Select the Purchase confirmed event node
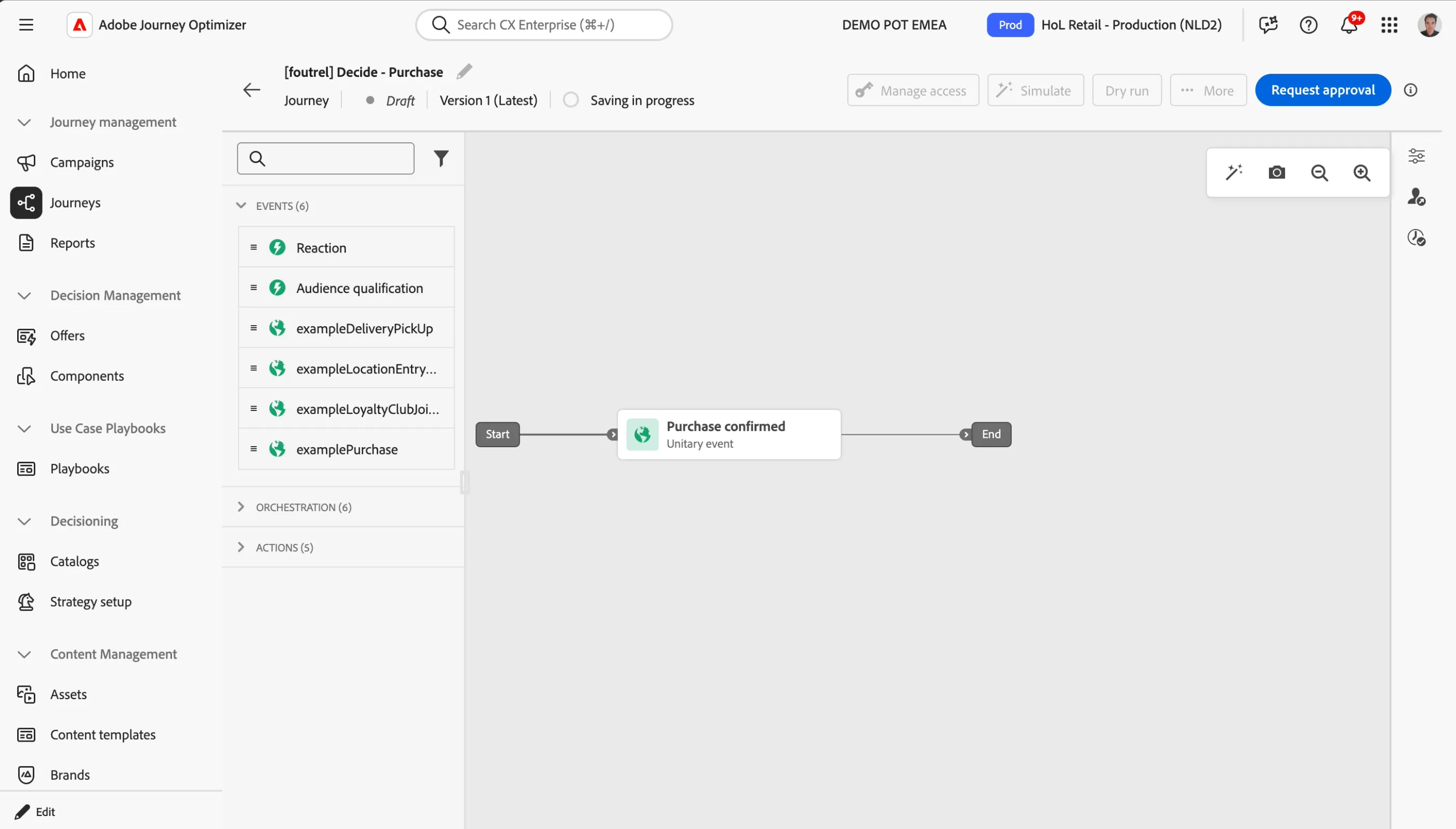This screenshot has height=829, width=1456. coord(729,434)
